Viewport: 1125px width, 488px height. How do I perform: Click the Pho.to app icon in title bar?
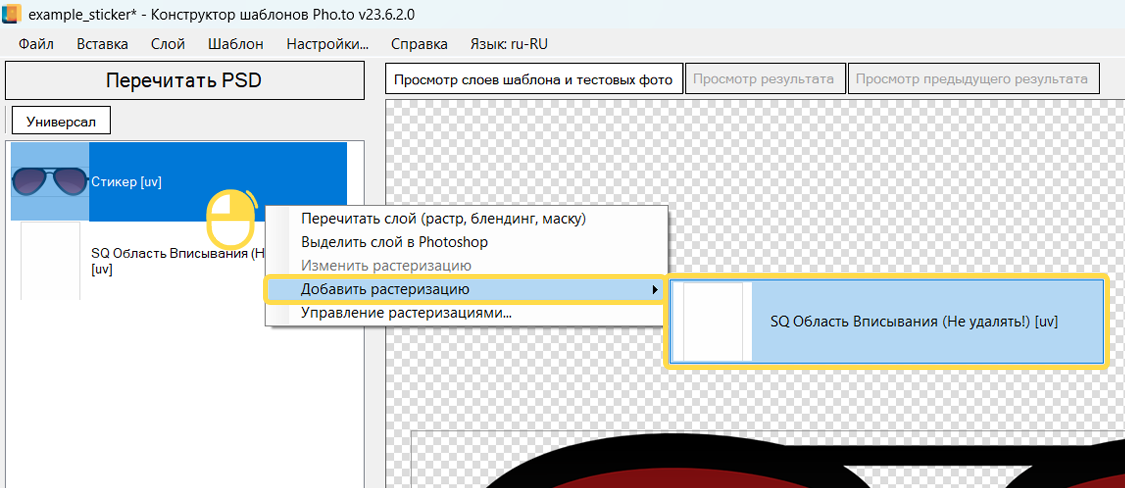coord(12,15)
